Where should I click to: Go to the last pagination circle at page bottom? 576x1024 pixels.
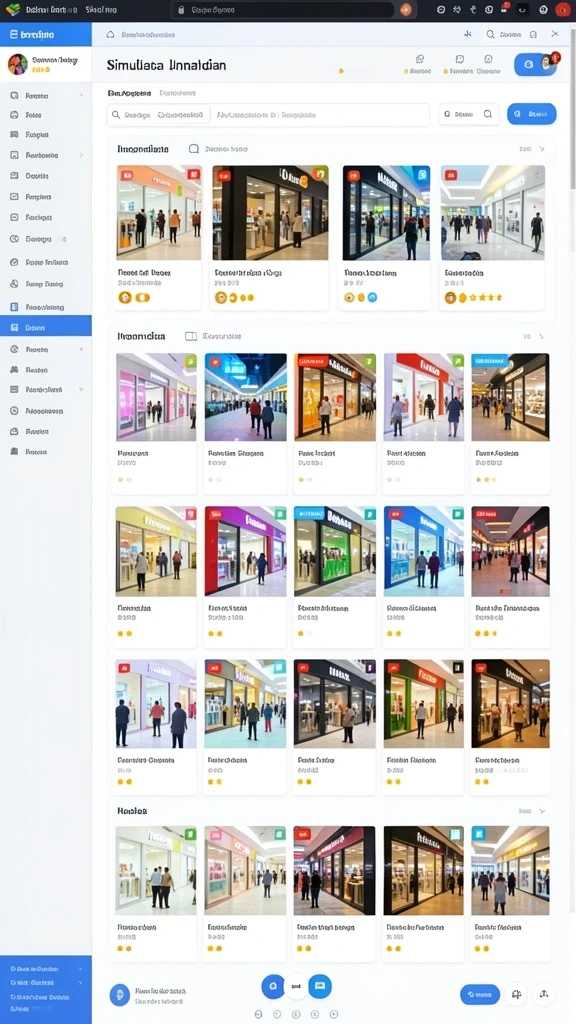point(334,1014)
